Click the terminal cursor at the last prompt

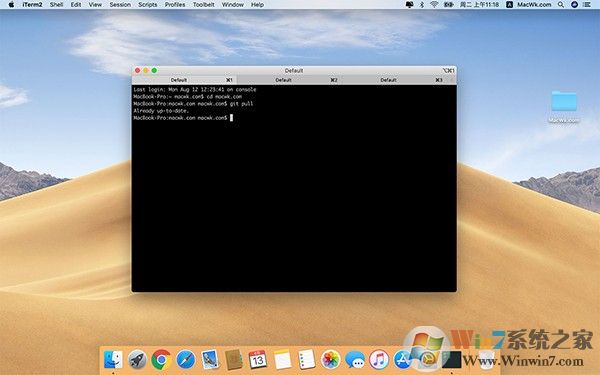(231, 118)
